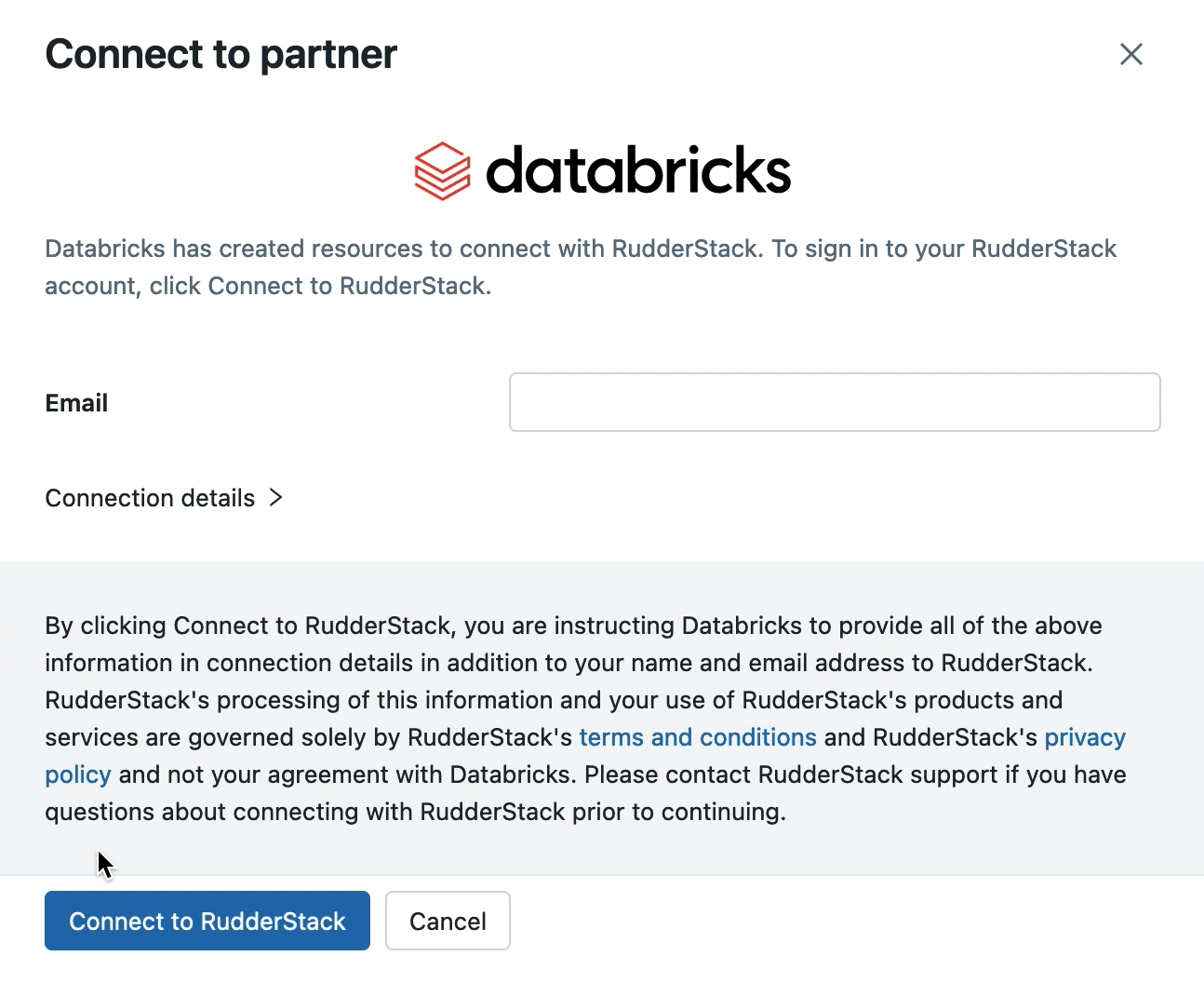Screen dimensions: 1204x983
Task: Open RudderStack's terms and conditions
Action: pyautogui.click(x=698, y=736)
